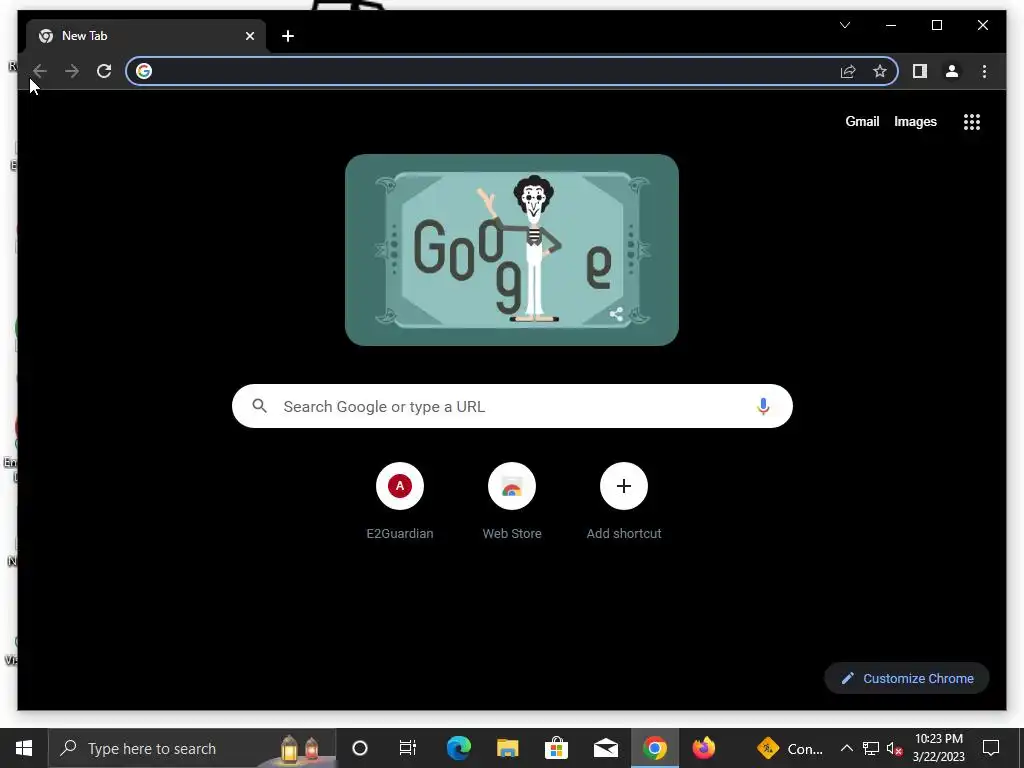Open the tab search chevron
The width and height of the screenshot is (1024, 768).
pos(845,25)
